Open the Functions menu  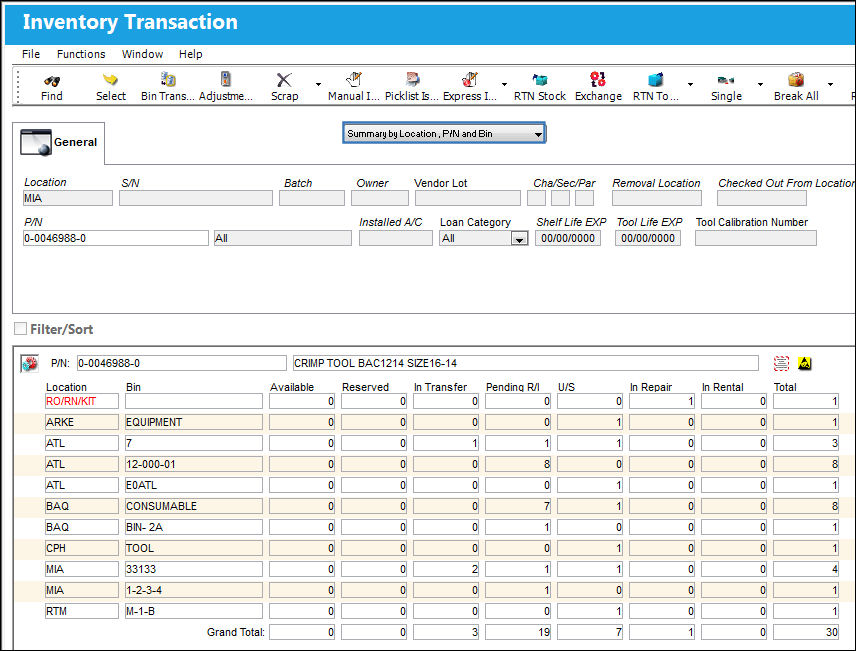pyautogui.click(x=81, y=54)
